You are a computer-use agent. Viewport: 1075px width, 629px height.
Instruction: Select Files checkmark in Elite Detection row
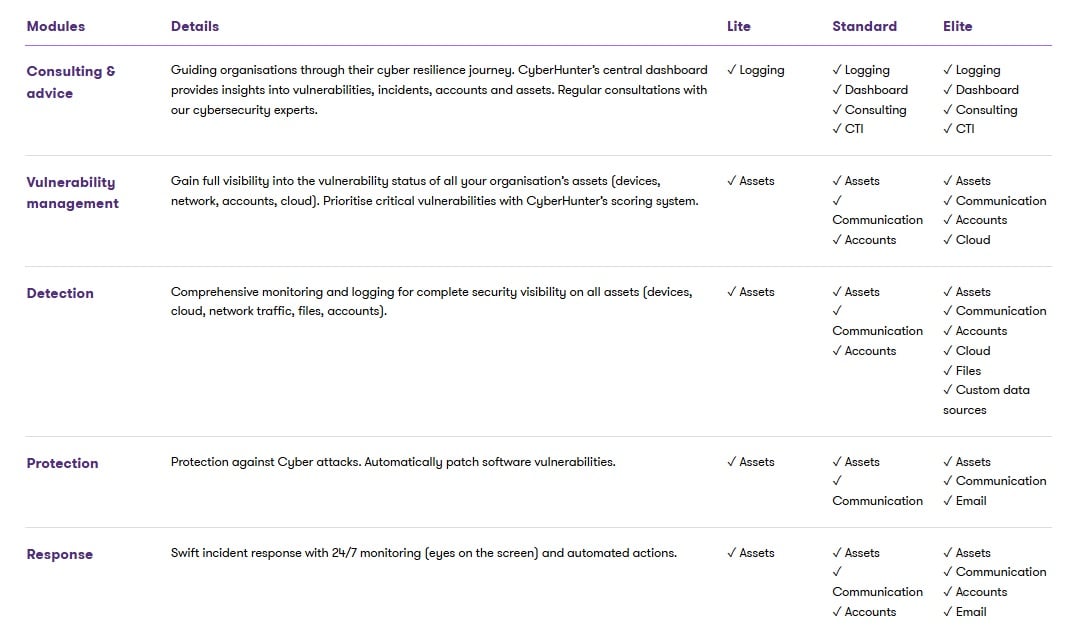coord(962,370)
